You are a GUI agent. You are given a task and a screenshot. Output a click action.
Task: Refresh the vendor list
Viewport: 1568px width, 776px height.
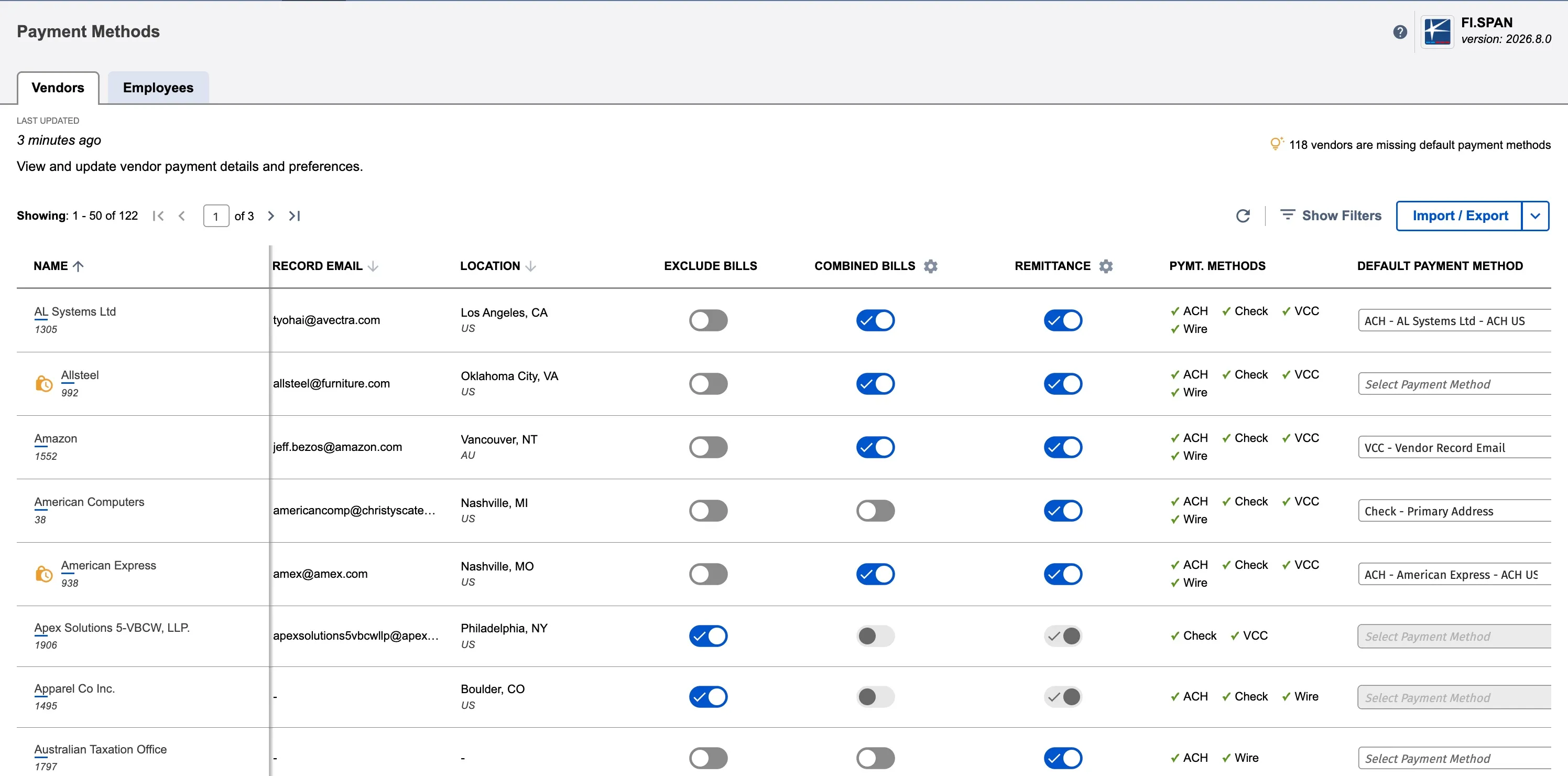1243,215
